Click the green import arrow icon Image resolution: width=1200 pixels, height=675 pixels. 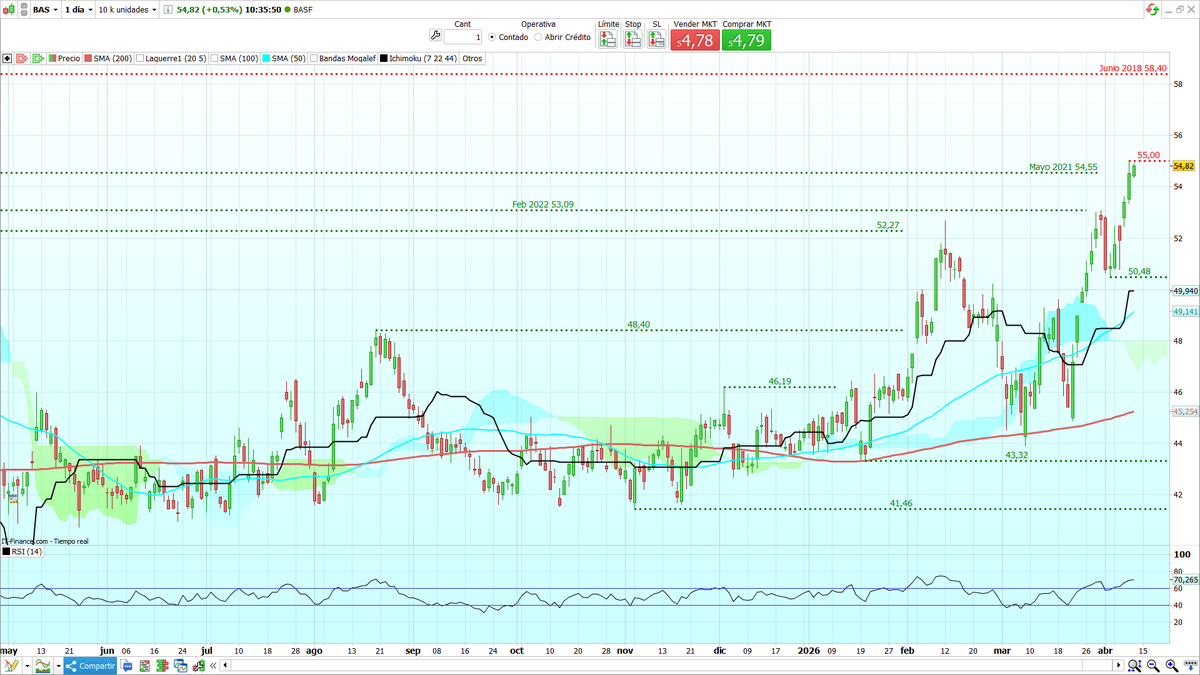point(39,58)
